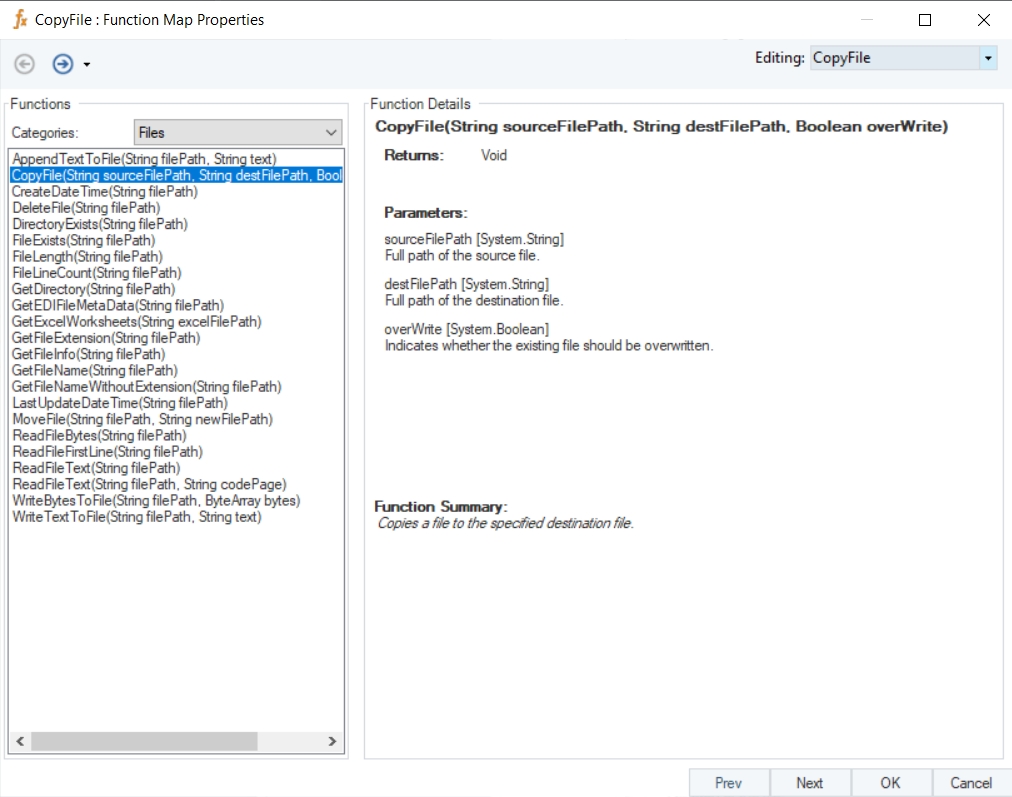Select ReadFileText with codePage parameter
This screenshot has height=797, width=1012.
149,484
